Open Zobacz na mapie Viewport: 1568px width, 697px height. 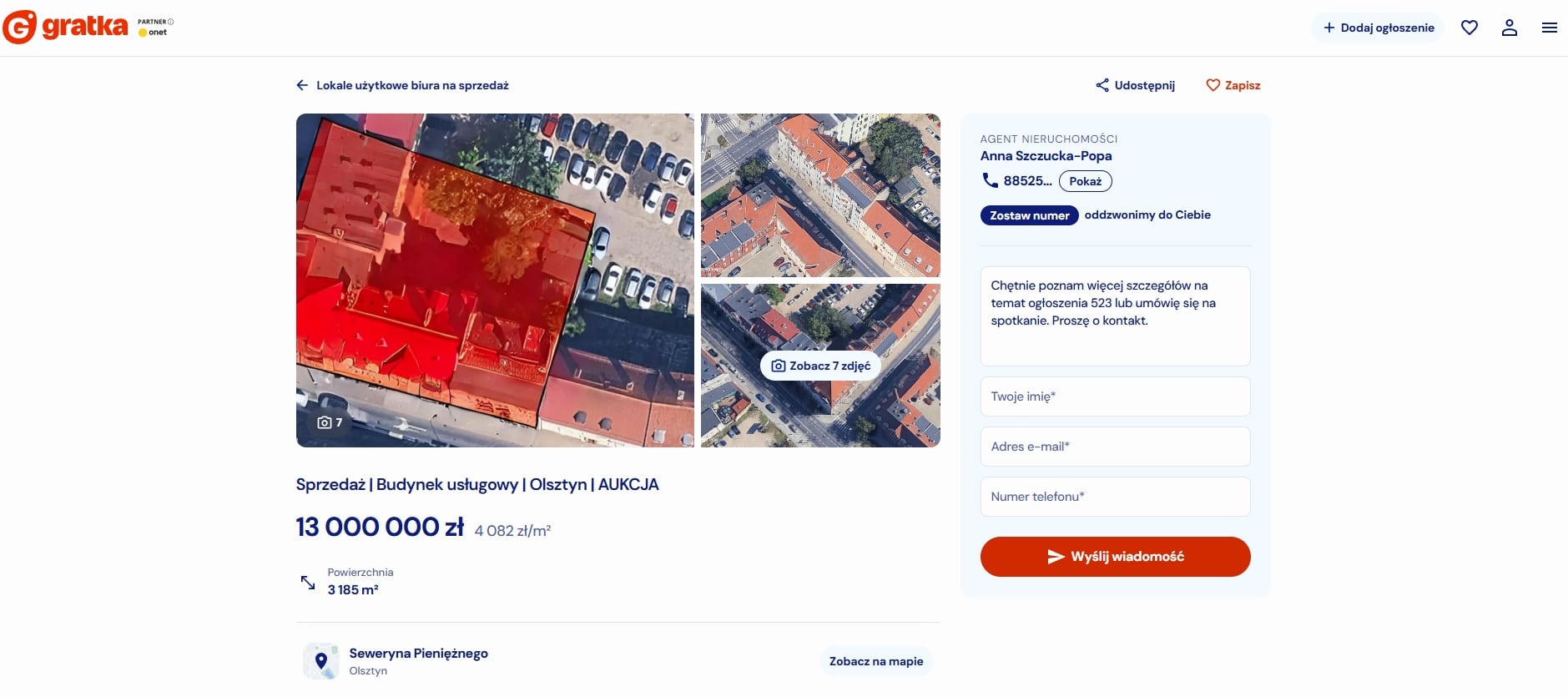pyautogui.click(x=875, y=661)
